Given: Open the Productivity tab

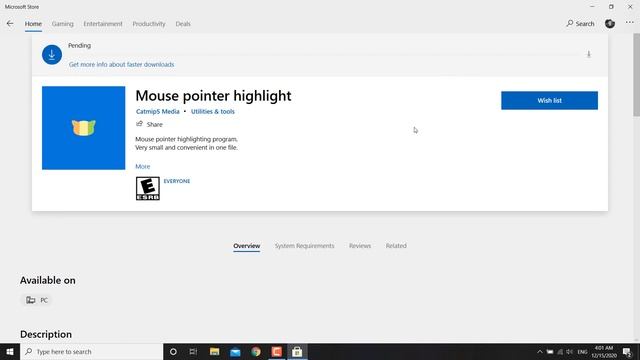Looking at the screenshot, I should tap(149, 24).
